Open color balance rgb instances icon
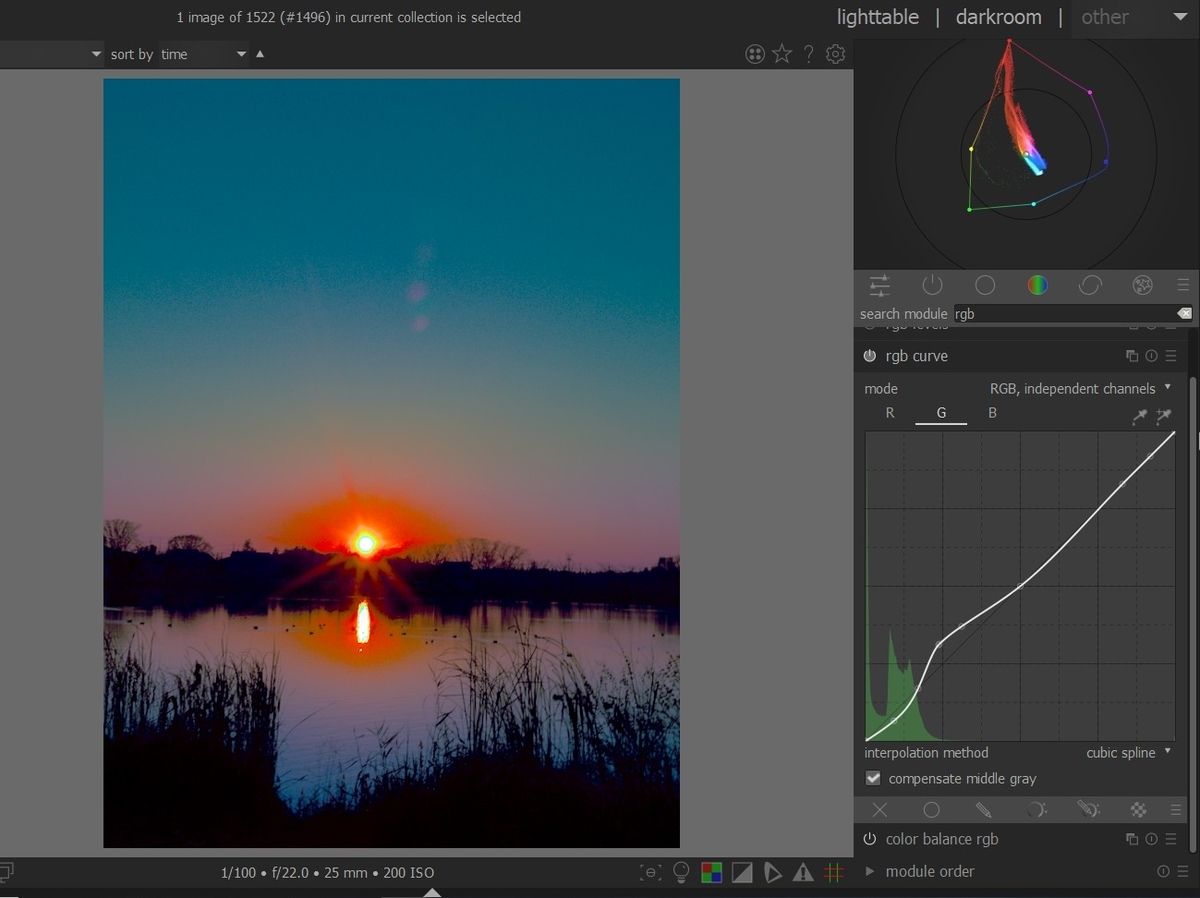The image size is (1200, 898). [x=1132, y=839]
